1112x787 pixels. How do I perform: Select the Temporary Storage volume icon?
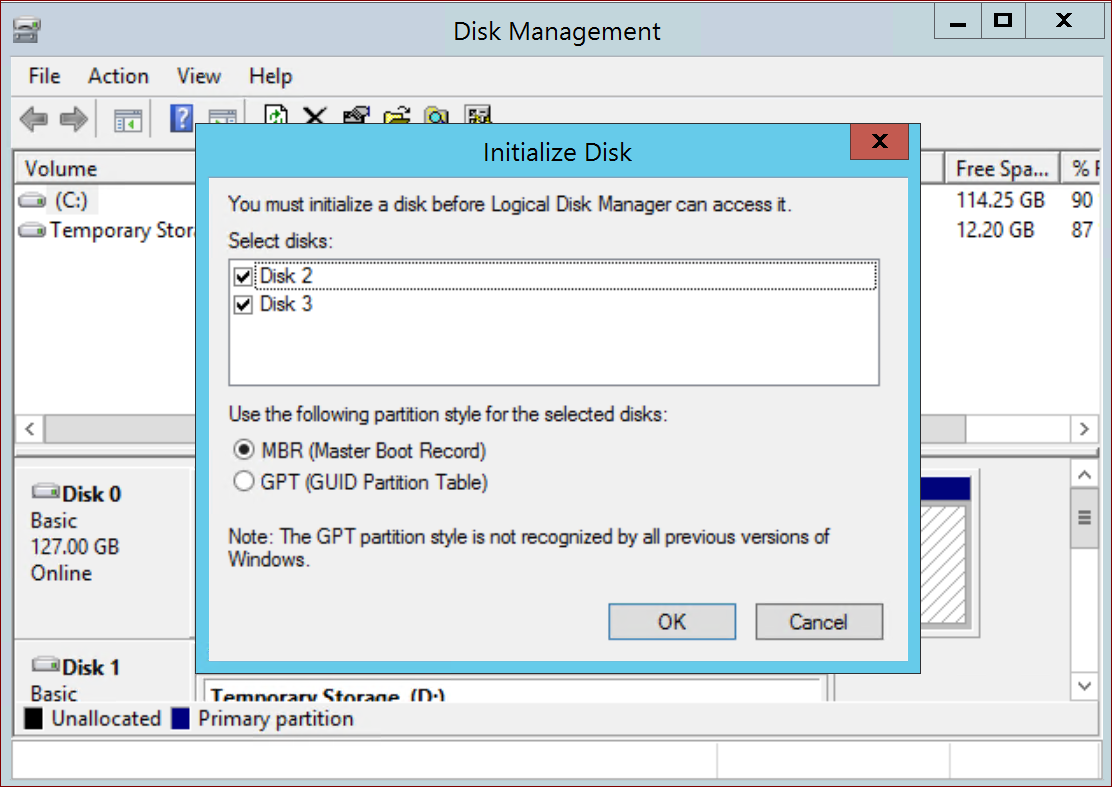33,231
